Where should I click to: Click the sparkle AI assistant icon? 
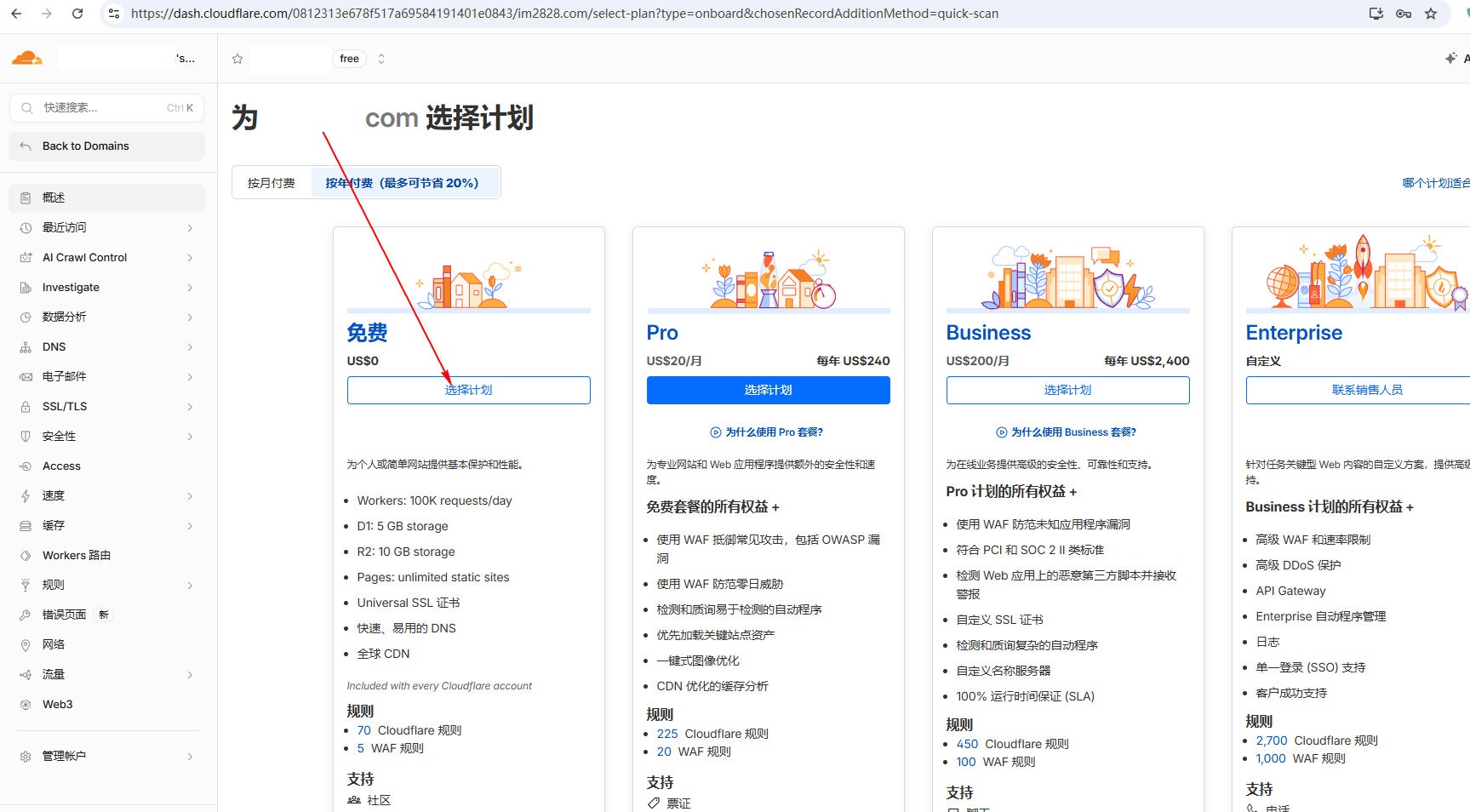[x=1450, y=59]
